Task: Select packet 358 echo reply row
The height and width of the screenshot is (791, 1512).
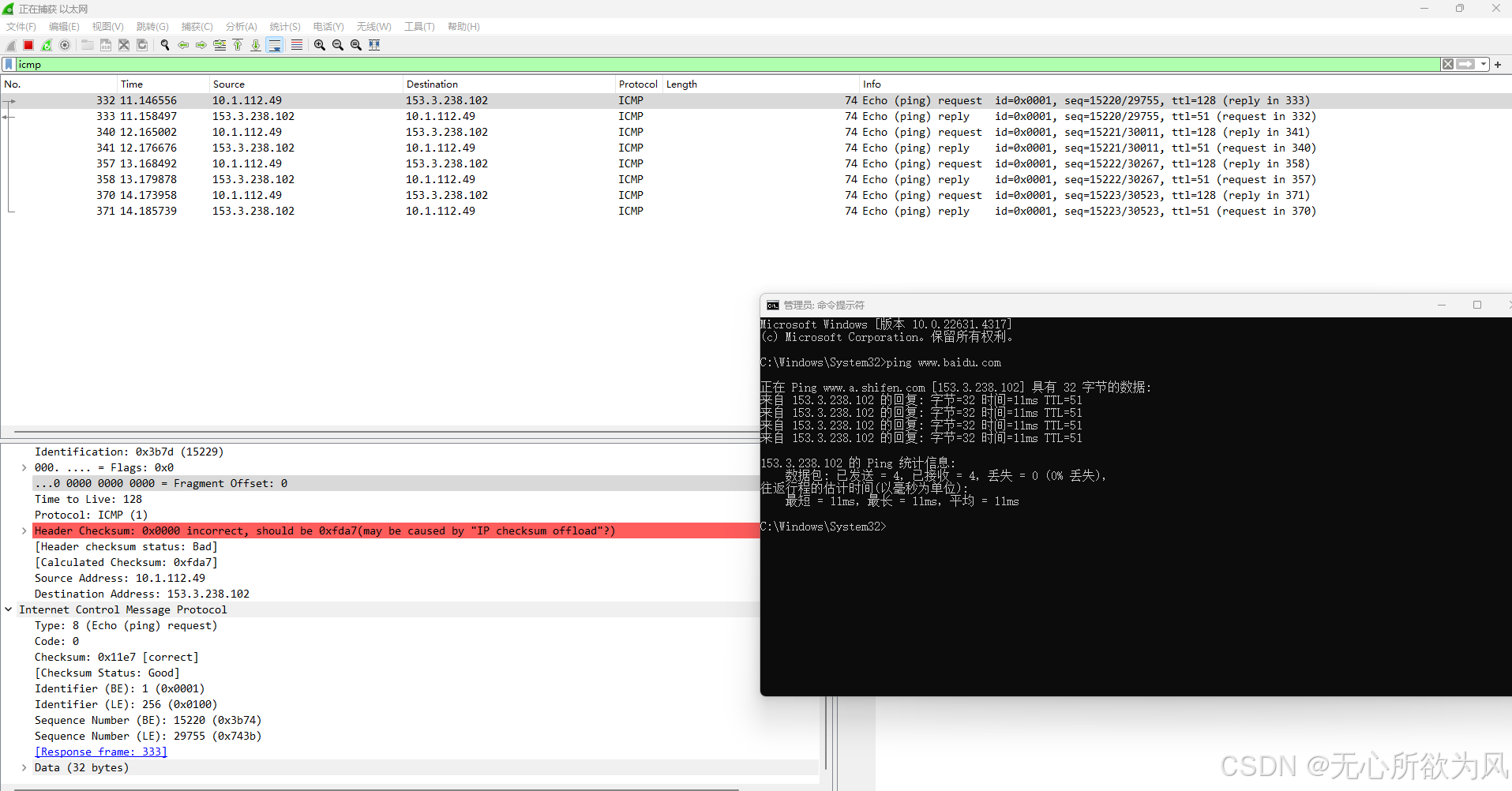Action: [x=756, y=179]
